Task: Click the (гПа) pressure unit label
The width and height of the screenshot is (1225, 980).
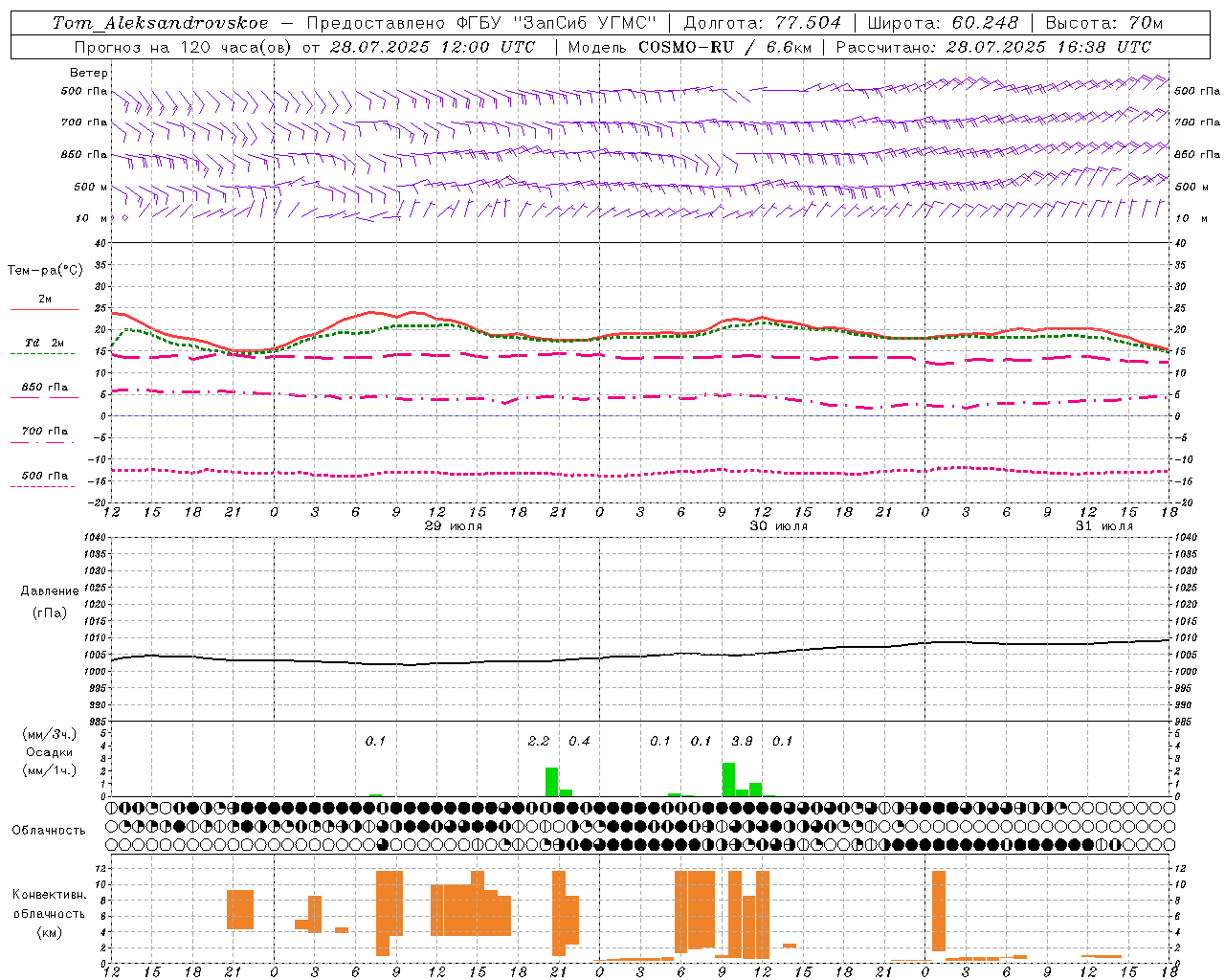Action: coord(50,612)
